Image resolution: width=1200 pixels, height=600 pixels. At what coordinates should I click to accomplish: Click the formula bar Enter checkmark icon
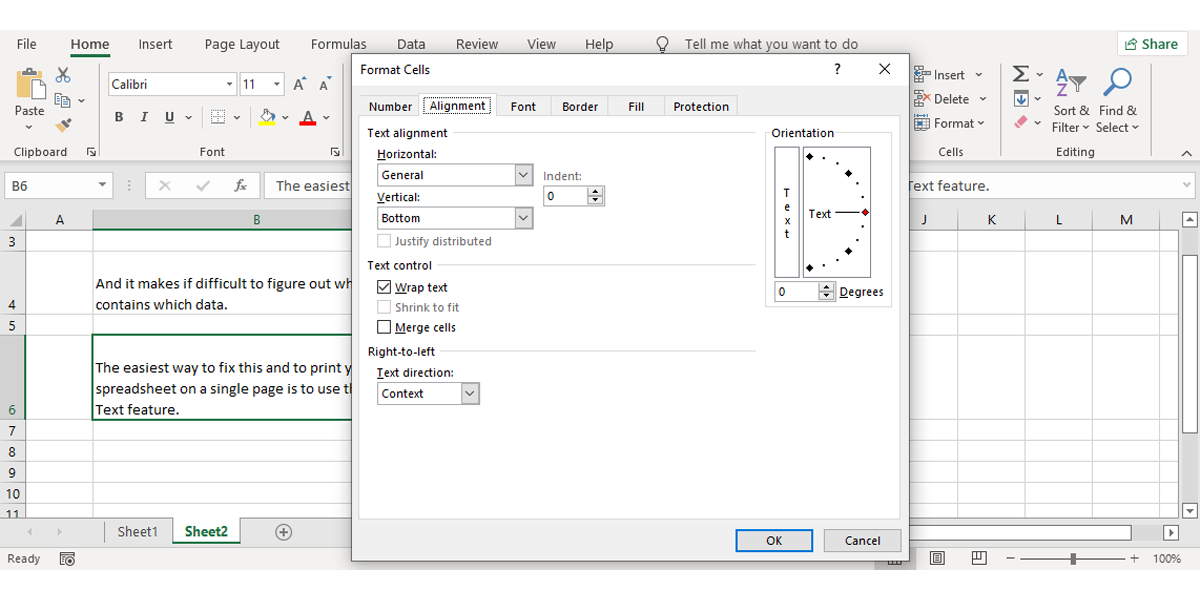(x=203, y=186)
